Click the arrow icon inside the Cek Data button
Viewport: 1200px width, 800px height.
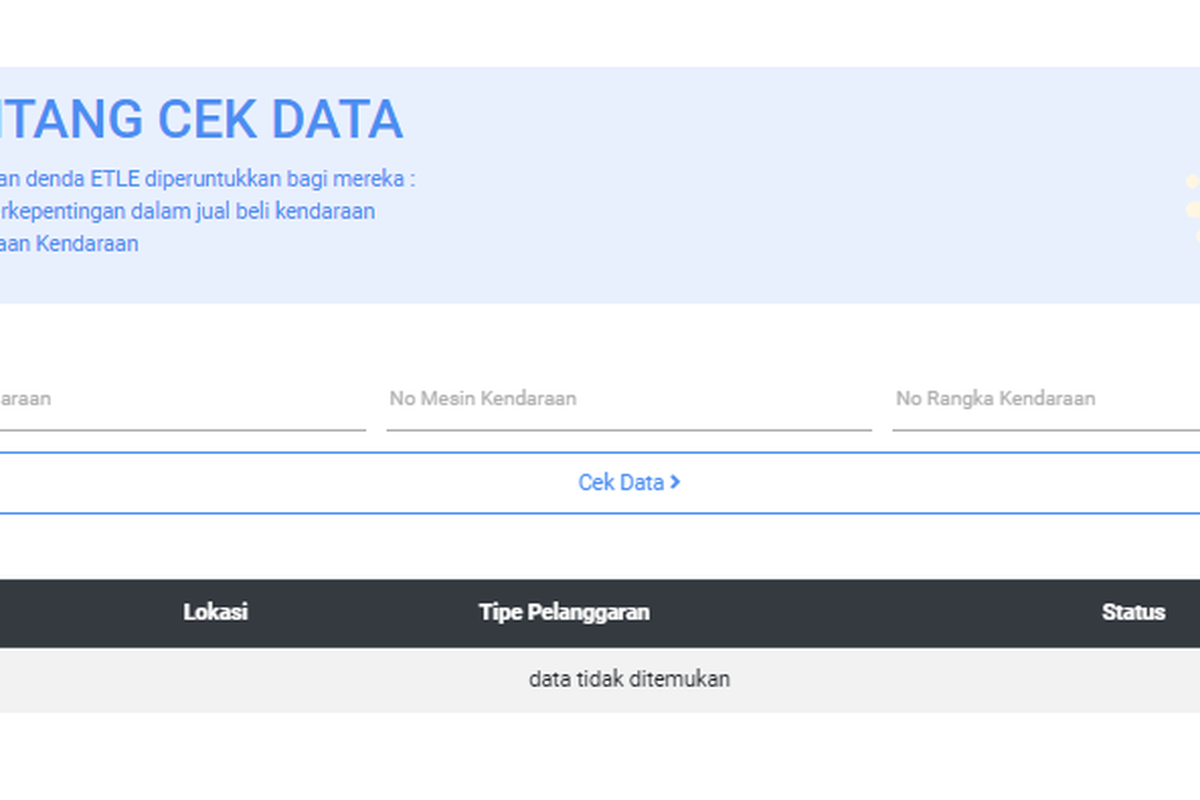(x=676, y=482)
